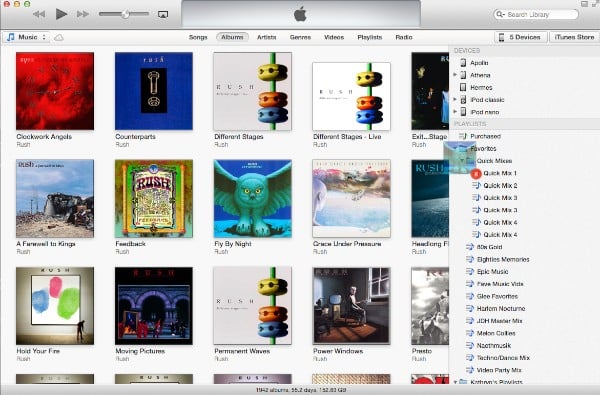Select the Hermes iPad icon

coord(463,87)
